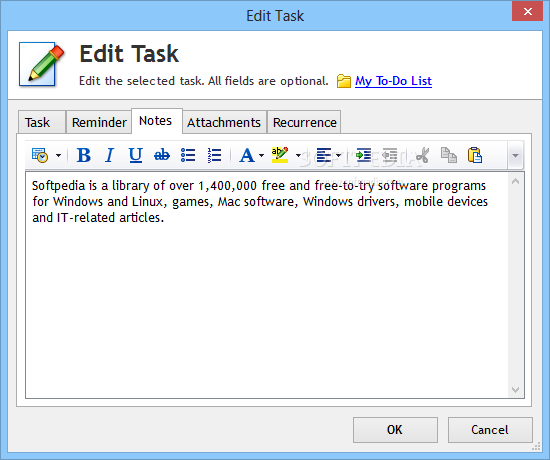Click the Edit Task pencil icon
The width and height of the screenshot is (550, 460).
tap(41, 65)
